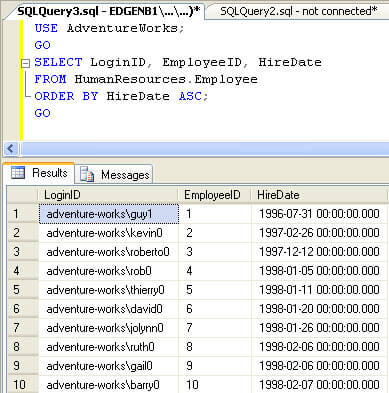Select results row header 7
The width and height of the screenshot is (389, 393).
click(23, 328)
